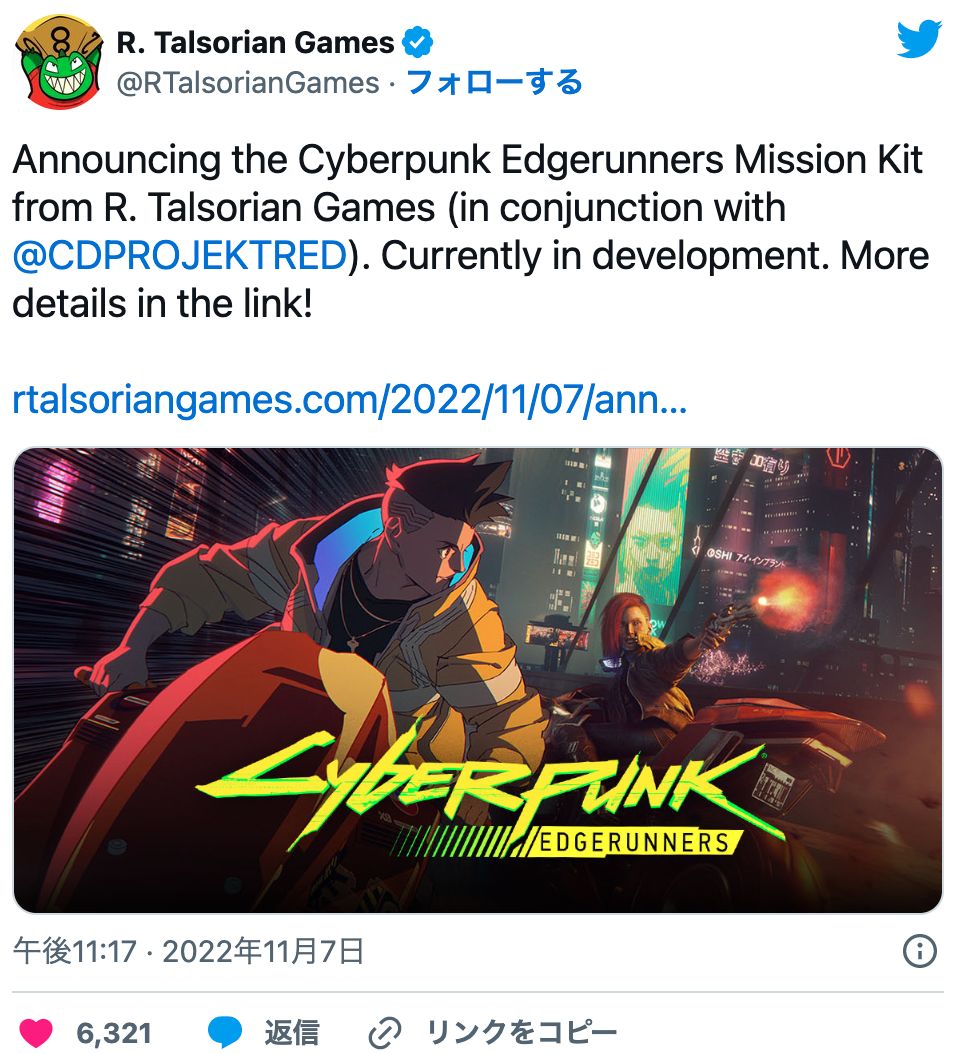Click the リンクをコピー text
The height and width of the screenshot is (1054, 958).
[521, 1032]
